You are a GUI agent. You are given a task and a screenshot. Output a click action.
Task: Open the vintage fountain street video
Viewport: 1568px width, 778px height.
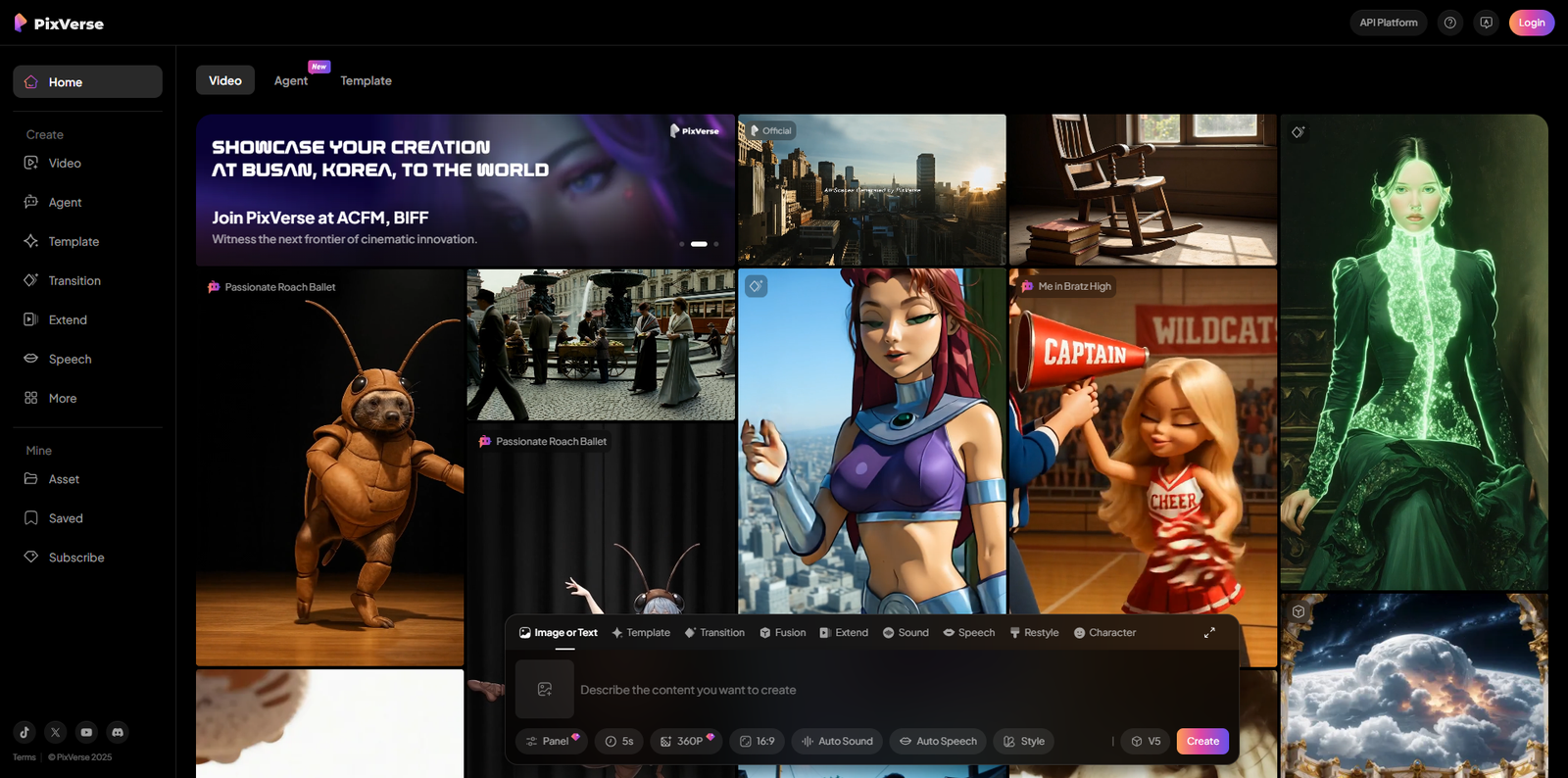coord(601,345)
